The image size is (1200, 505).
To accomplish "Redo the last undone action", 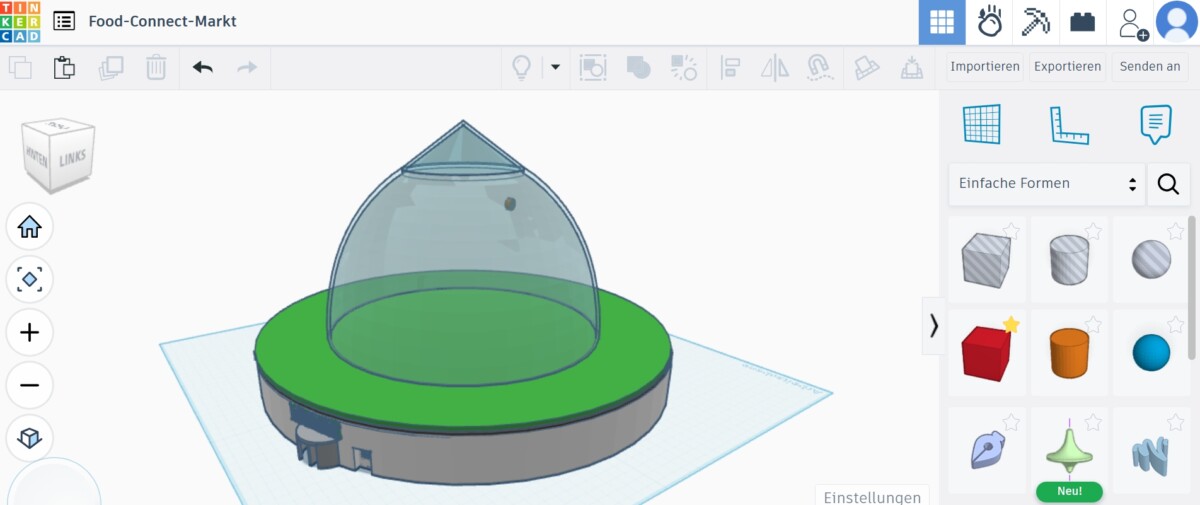I will tap(246, 68).
